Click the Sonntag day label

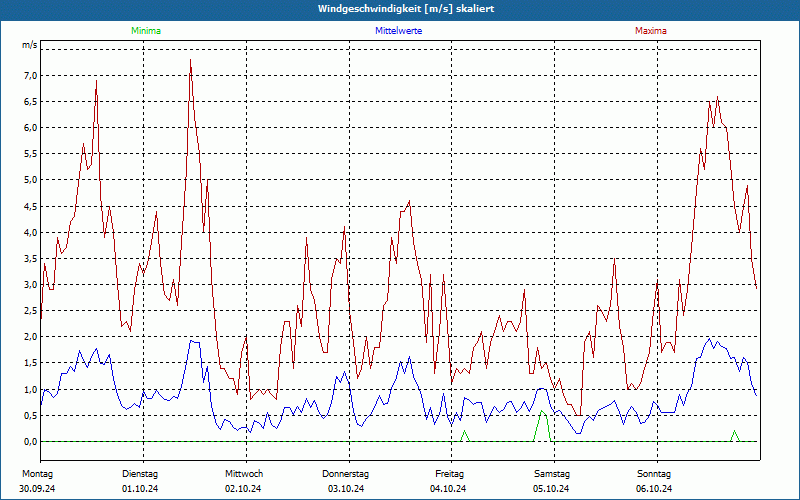click(654, 474)
